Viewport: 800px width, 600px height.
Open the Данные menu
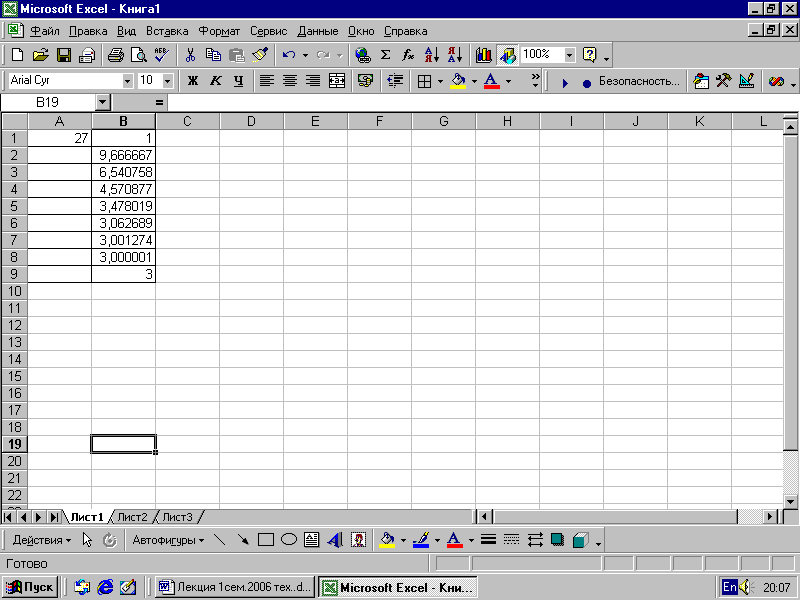(x=317, y=31)
